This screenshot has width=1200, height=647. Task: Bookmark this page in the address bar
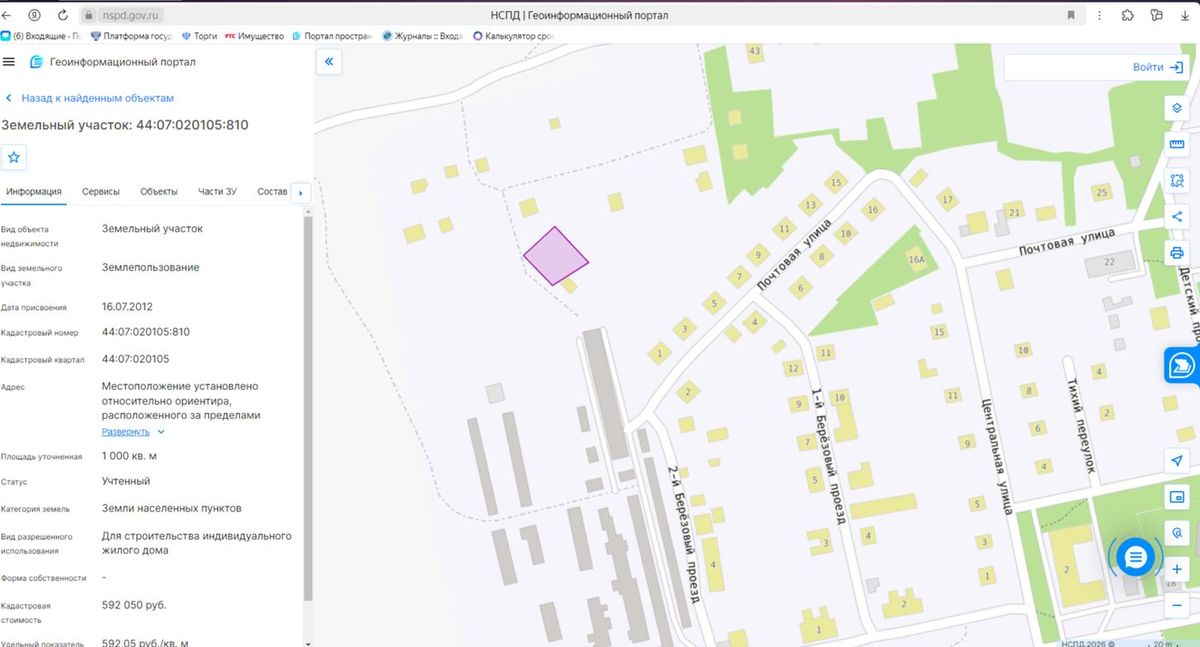pyautogui.click(x=1071, y=15)
